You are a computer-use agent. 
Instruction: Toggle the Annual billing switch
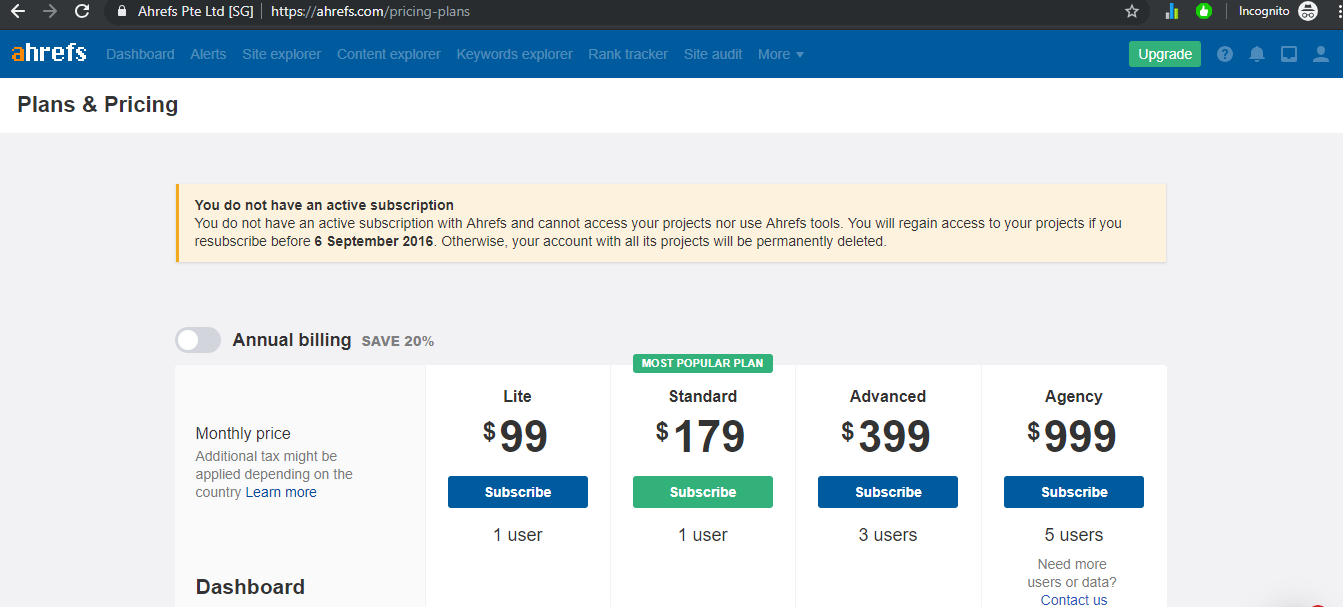click(198, 340)
